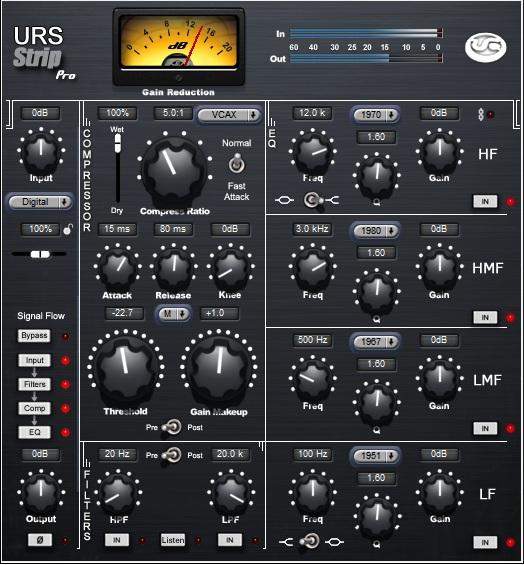This screenshot has height=565, width=524.
Task: Toggle the HPF IN button
Action: tap(117, 540)
